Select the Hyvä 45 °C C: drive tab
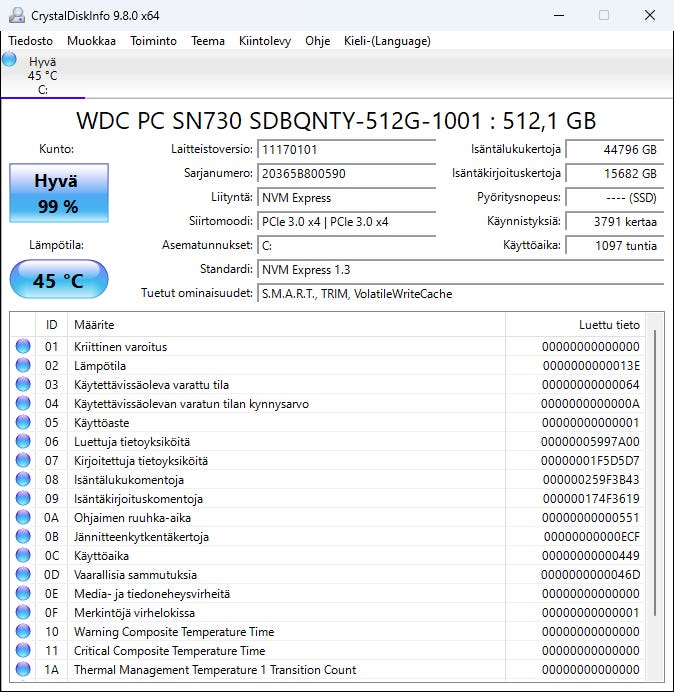The image size is (674, 692). click(43, 75)
